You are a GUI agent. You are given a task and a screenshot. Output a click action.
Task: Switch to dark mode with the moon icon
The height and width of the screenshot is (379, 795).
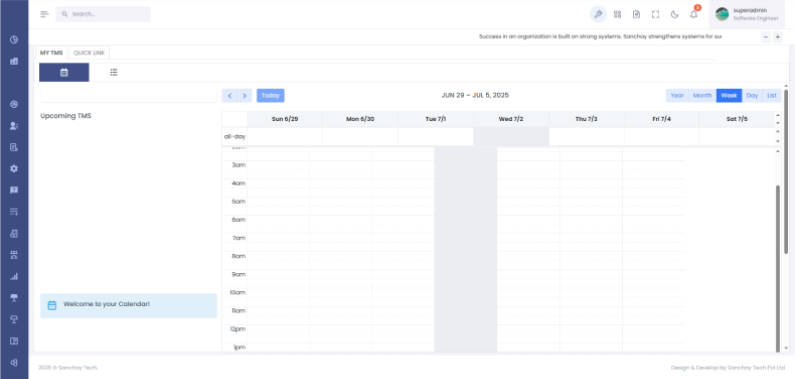point(674,14)
